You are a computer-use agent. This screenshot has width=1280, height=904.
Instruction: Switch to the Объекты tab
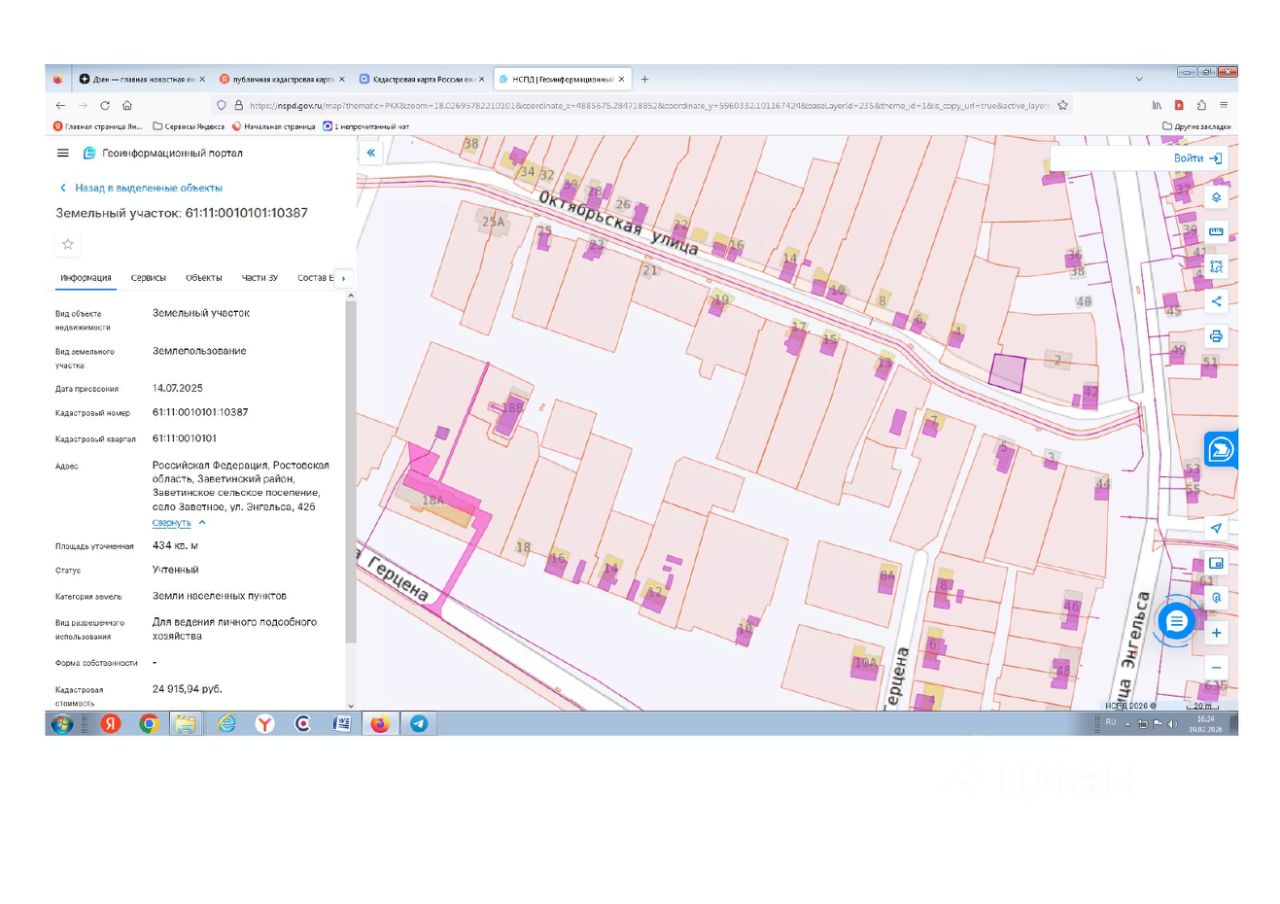click(x=204, y=278)
